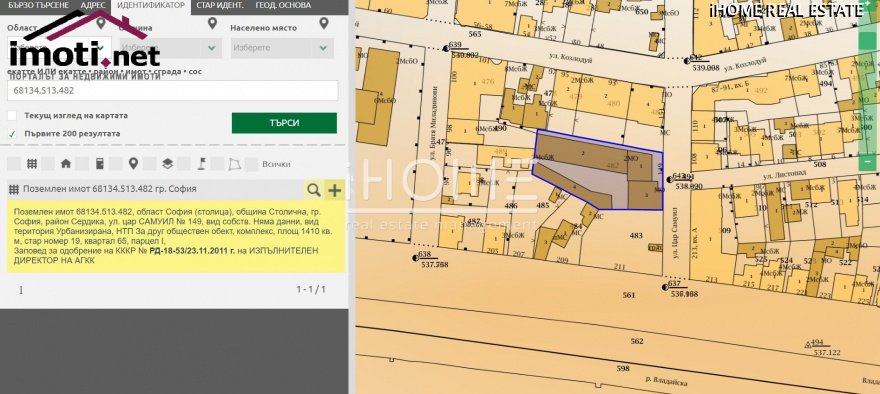This screenshot has height=394, width=880.
Task: Click the flag geodetic point filter icon
Action: pos(201,164)
